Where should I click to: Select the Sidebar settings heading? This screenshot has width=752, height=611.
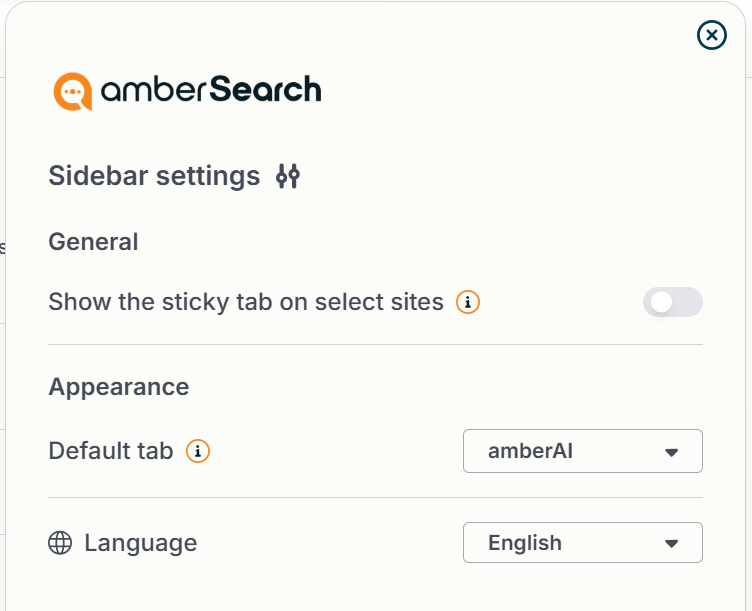click(154, 176)
